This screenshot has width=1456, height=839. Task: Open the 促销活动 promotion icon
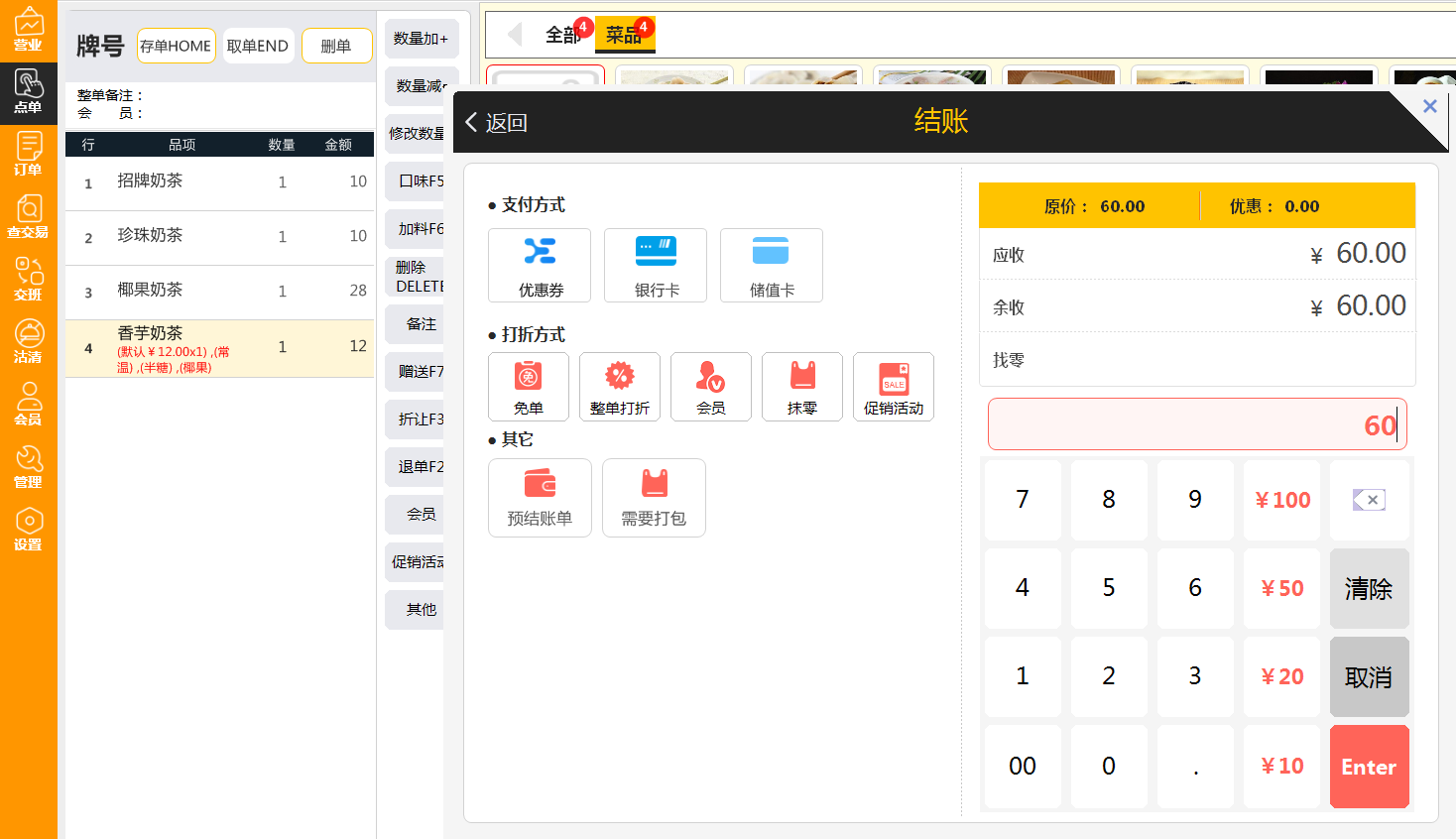click(x=893, y=387)
